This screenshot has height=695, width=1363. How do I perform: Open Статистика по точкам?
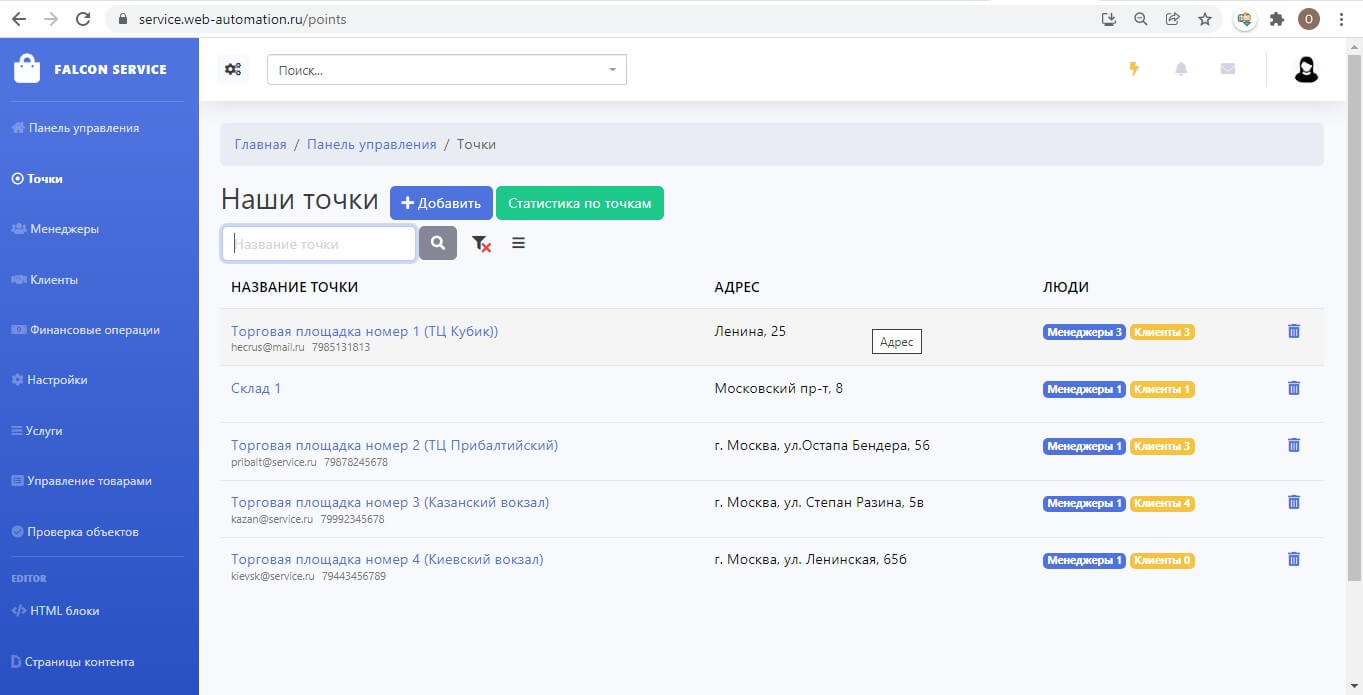click(580, 203)
